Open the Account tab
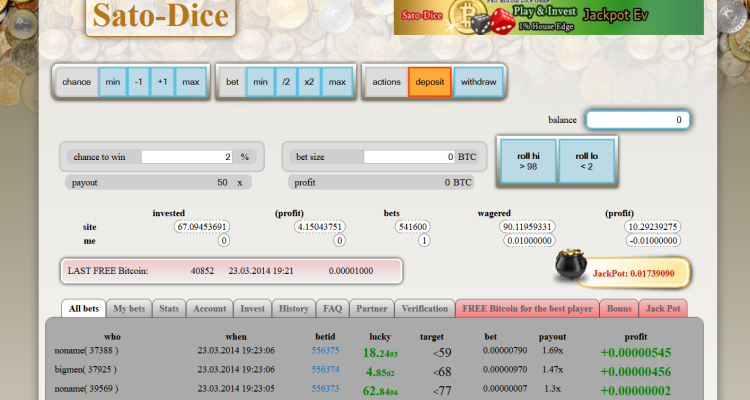The image size is (750, 400). [x=210, y=309]
